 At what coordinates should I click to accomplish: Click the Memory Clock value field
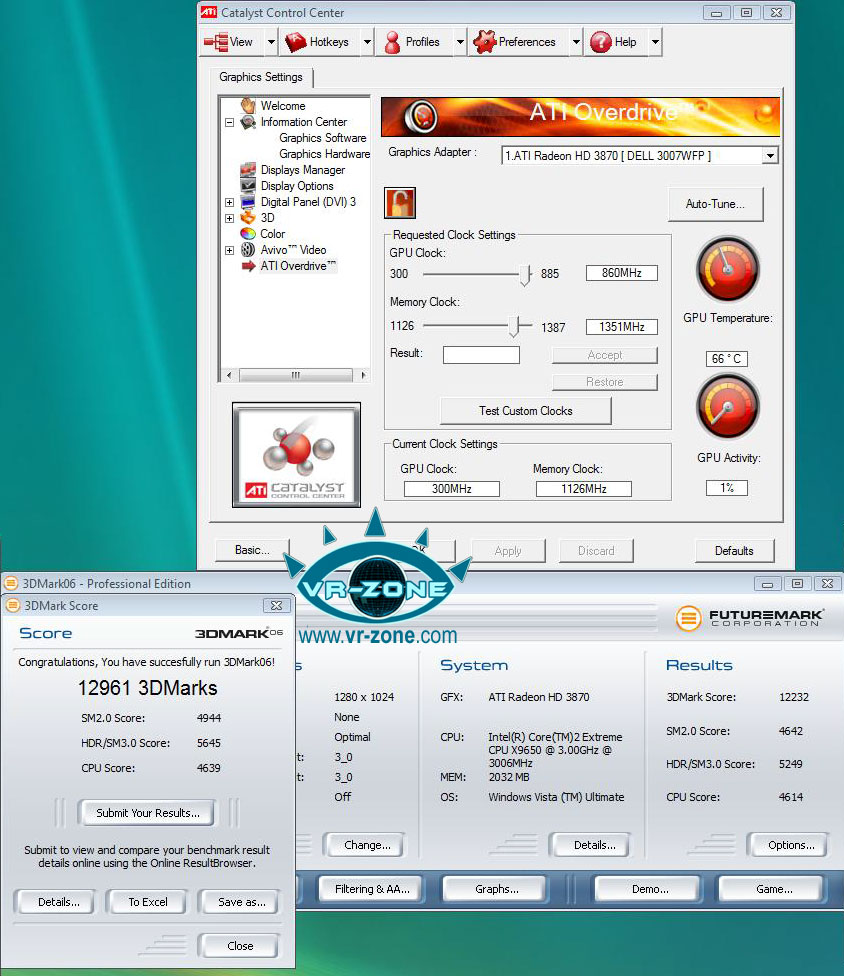621,327
